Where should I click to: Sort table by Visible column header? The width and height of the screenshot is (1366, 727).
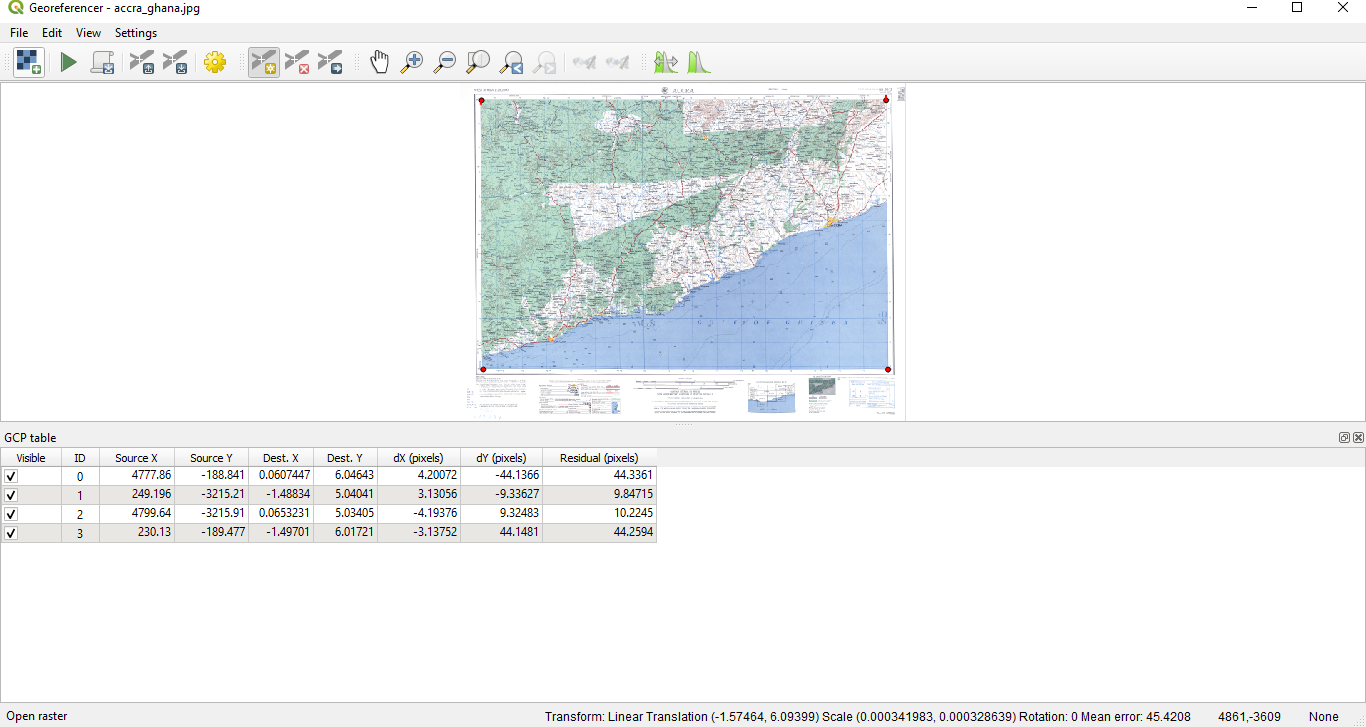tap(31, 458)
